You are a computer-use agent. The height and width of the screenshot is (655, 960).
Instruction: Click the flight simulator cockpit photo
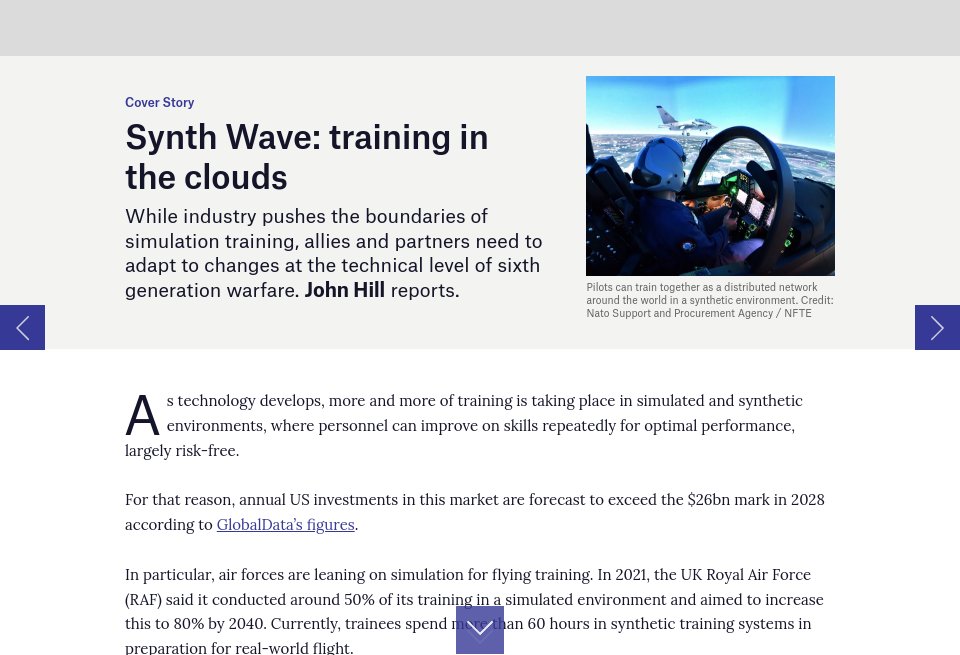coord(710,176)
